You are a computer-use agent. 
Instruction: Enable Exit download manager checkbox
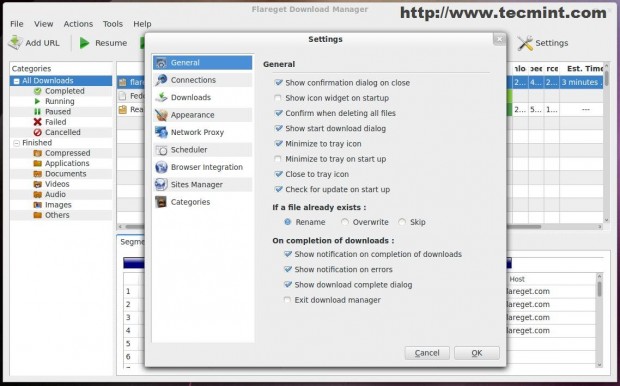(287, 300)
